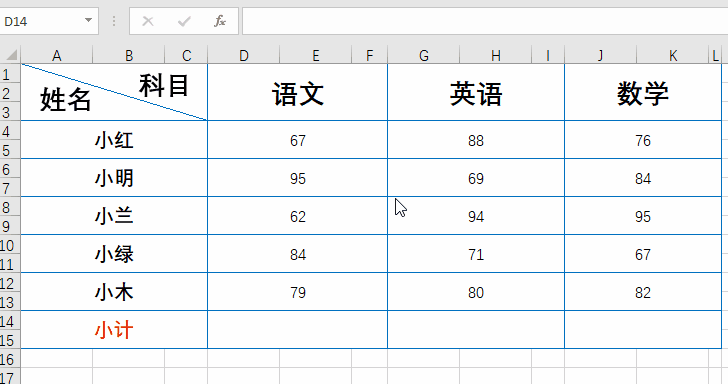Image resolution: width=728 pixels, height=384 pixels.
Task: Click the 姓名 label in diagonal header
Action: (x=65, y=99)
